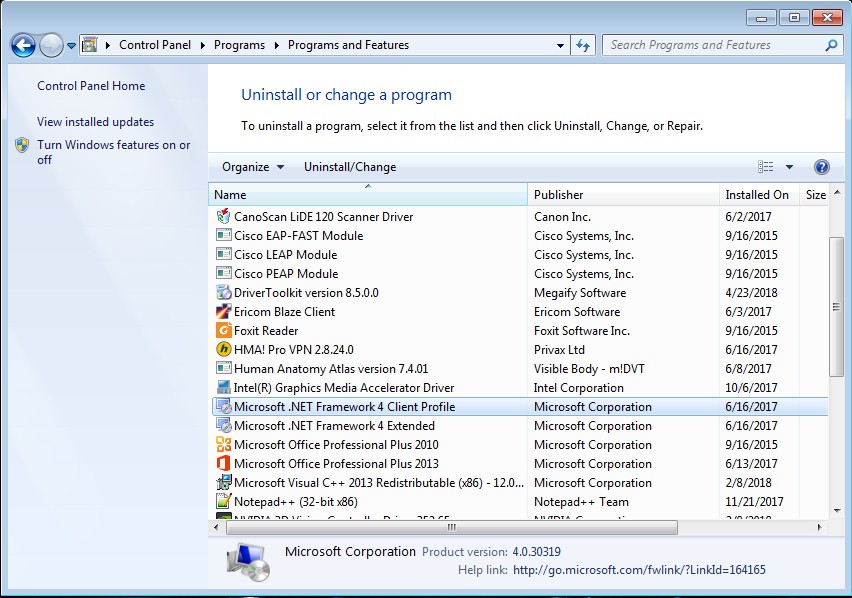Click publisher Privax Ltd cell

[559, 350]
